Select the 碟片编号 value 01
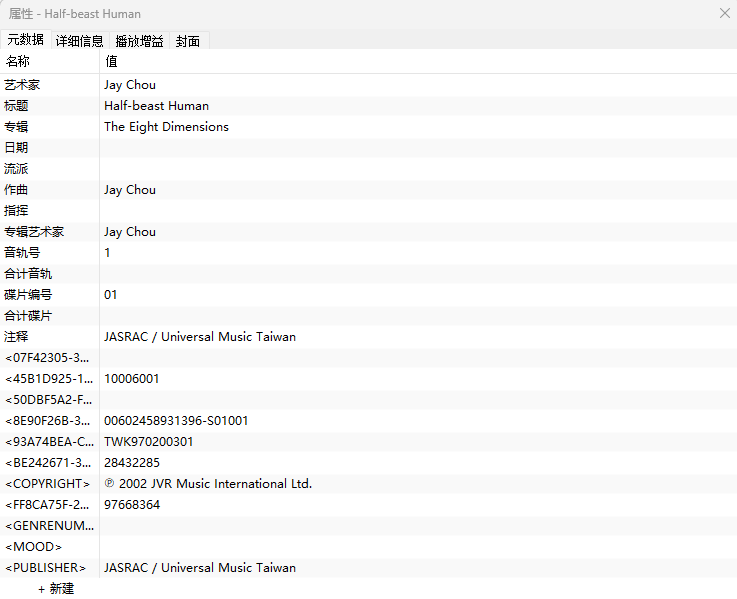The width and height of the screenshot is (737, 599). (x=110, y=295)
